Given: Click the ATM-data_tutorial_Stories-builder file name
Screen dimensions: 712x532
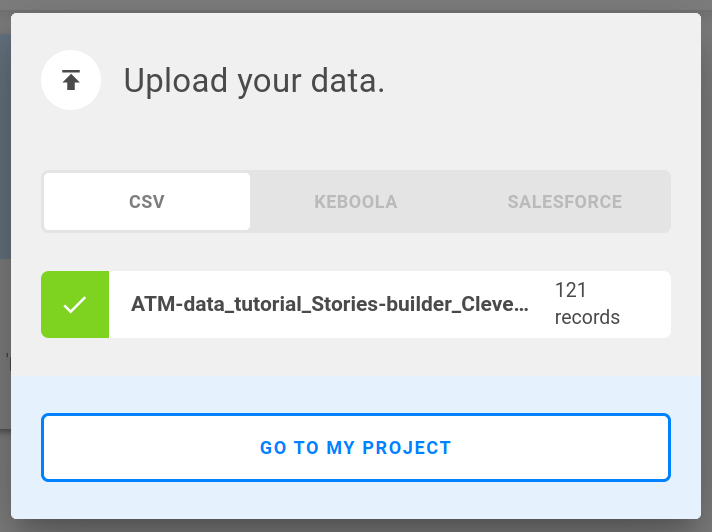Looking at the screenshot, I should click(x=330, y=305).
